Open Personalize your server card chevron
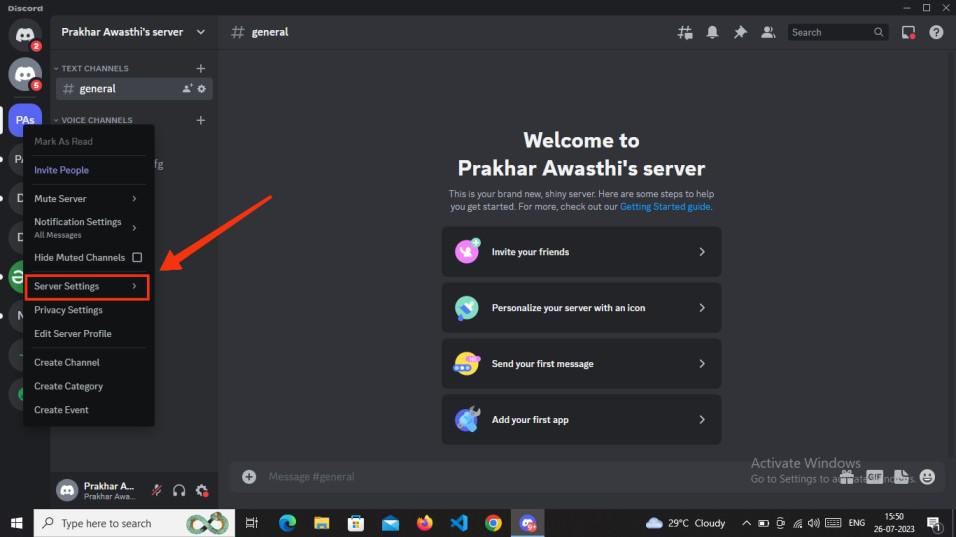 click(x=702, y=308)
